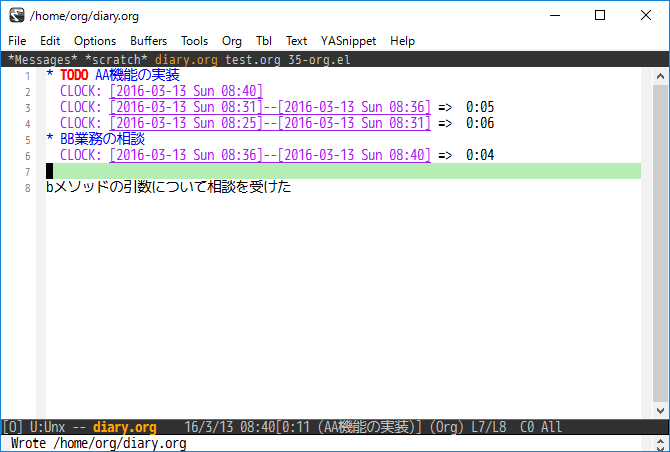Switch to the *Messages* buffer tab
670x452 pixels.
coord(42,59)
